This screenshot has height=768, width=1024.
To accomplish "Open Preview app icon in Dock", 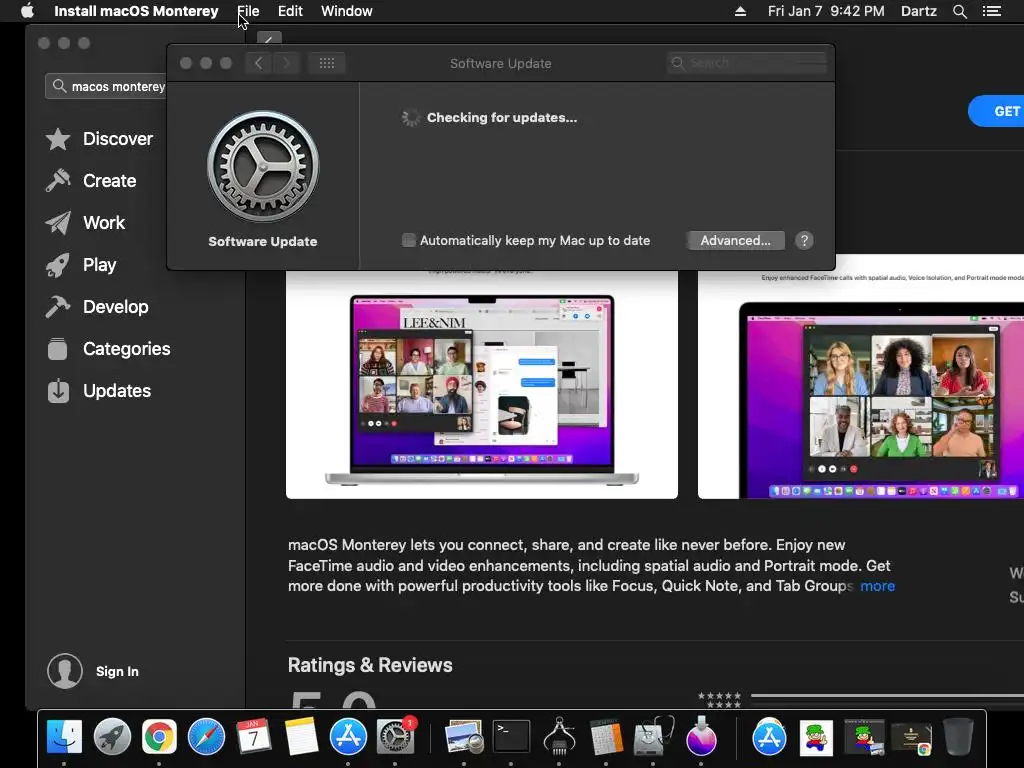I will coord(464,737).
